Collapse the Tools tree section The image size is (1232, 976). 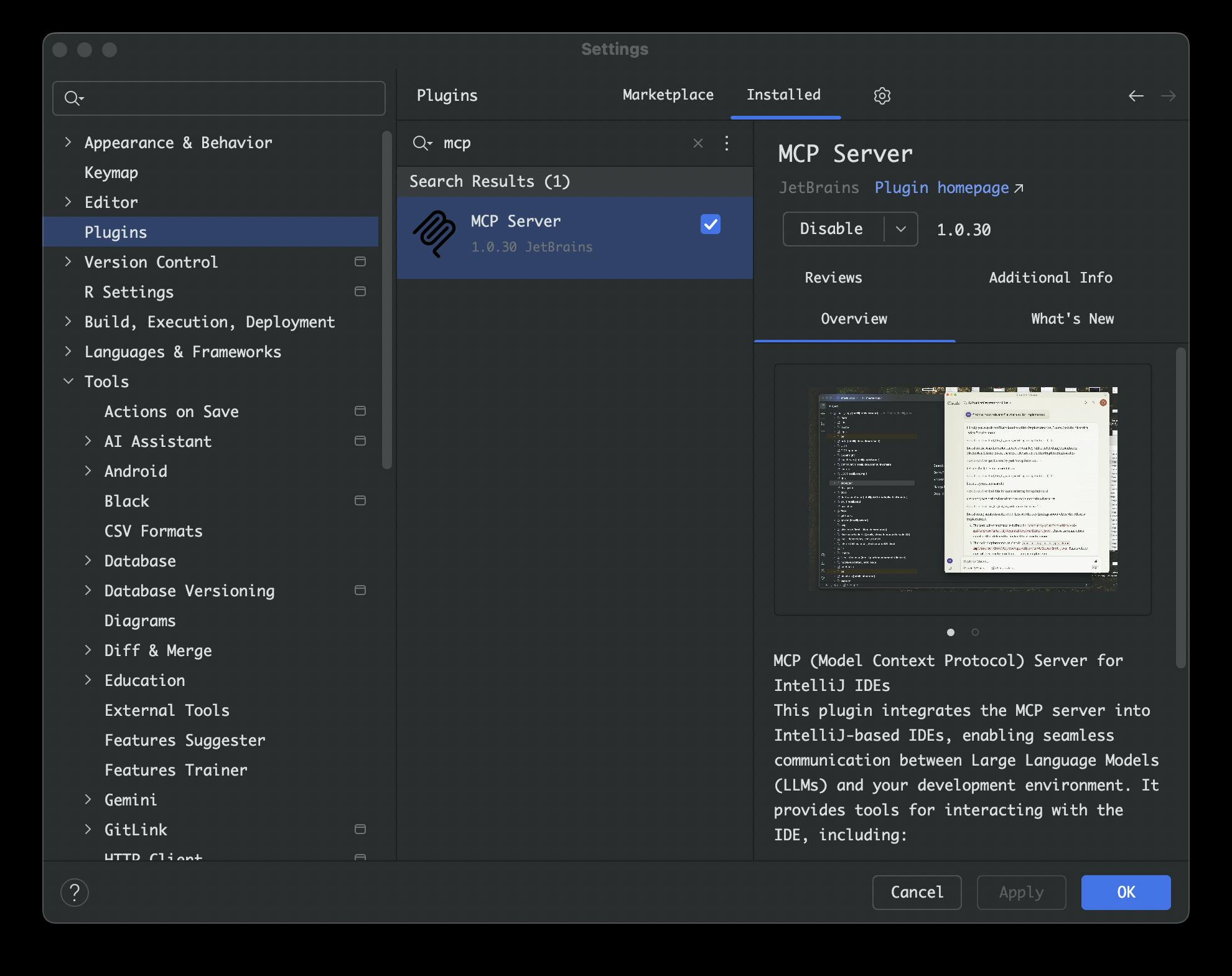click(x=68, y=381)
